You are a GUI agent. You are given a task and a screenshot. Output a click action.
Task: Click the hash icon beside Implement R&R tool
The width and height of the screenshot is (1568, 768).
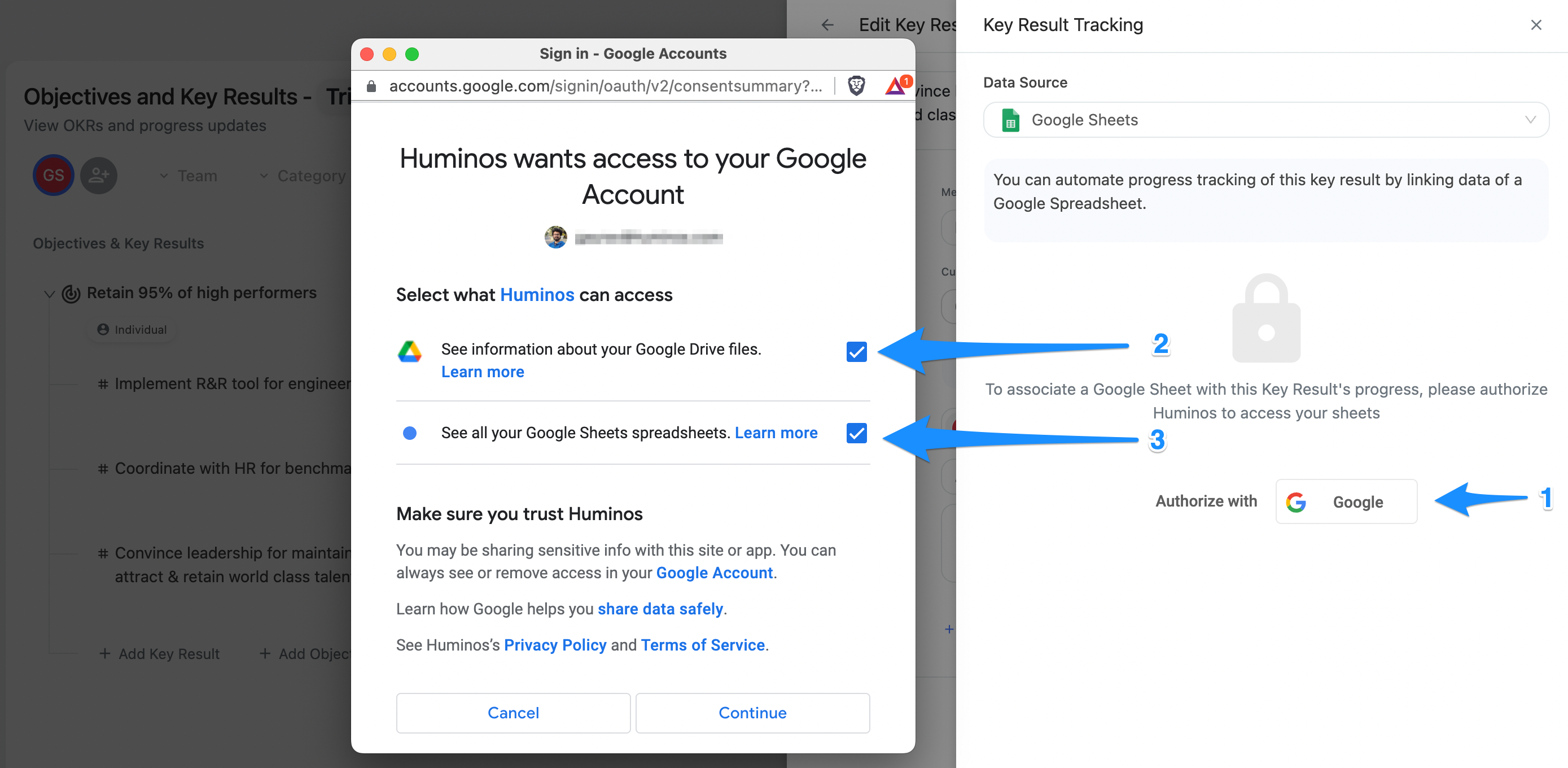pos(103,385)
